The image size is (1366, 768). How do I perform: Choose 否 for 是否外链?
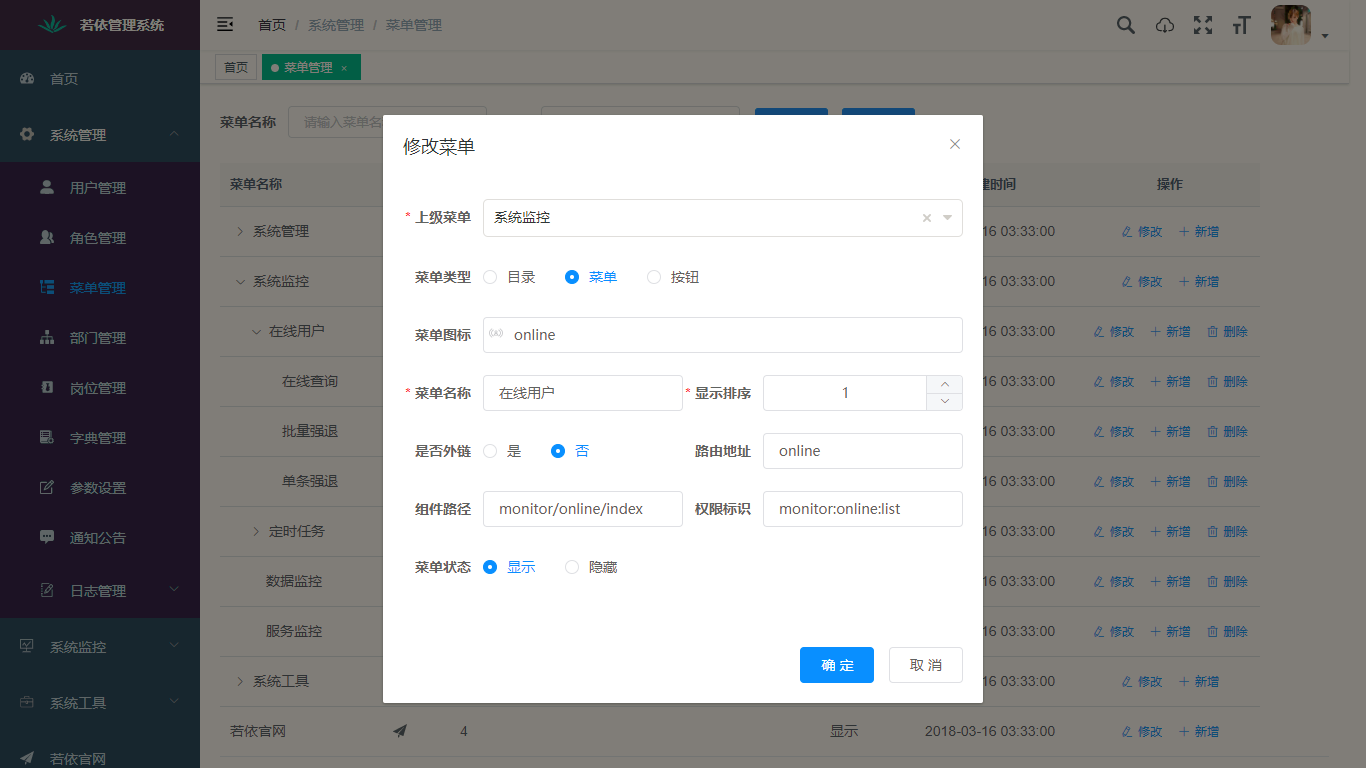click(x=571, y=451)
